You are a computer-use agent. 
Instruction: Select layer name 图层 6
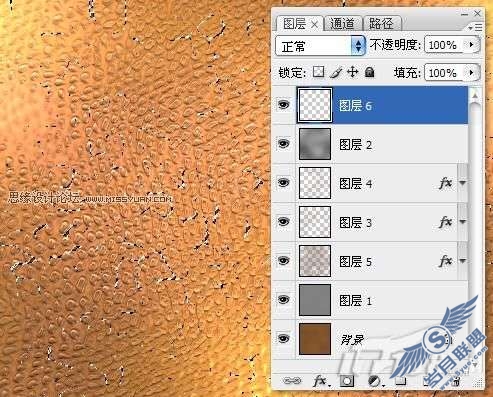[x=355, y=106]
